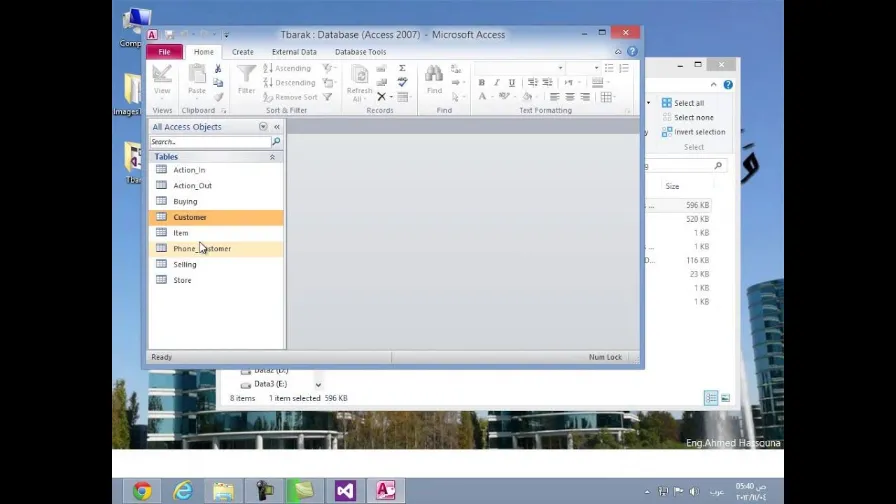Viewport: 896px width, 504px height.
Task: Minimize the ribbon with caret icon
Action: [x=618, y=51]
